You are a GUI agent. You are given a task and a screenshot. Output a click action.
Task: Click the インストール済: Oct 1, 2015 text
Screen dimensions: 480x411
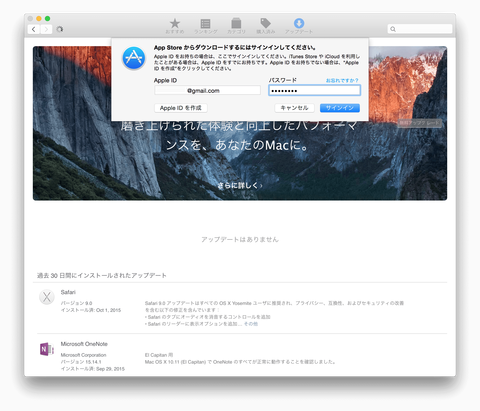point(91,310)
